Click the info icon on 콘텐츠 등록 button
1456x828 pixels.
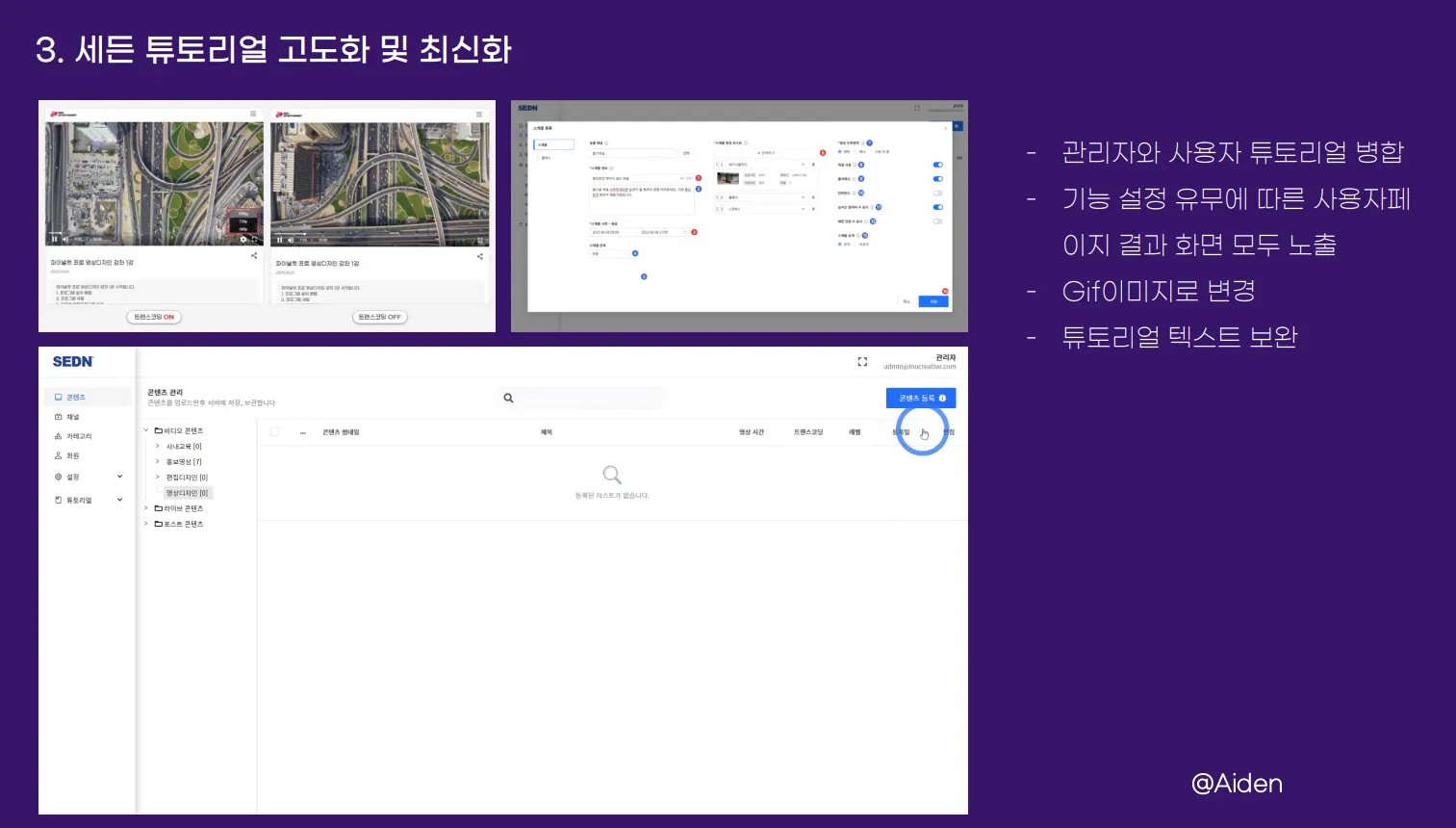point(942,398)
